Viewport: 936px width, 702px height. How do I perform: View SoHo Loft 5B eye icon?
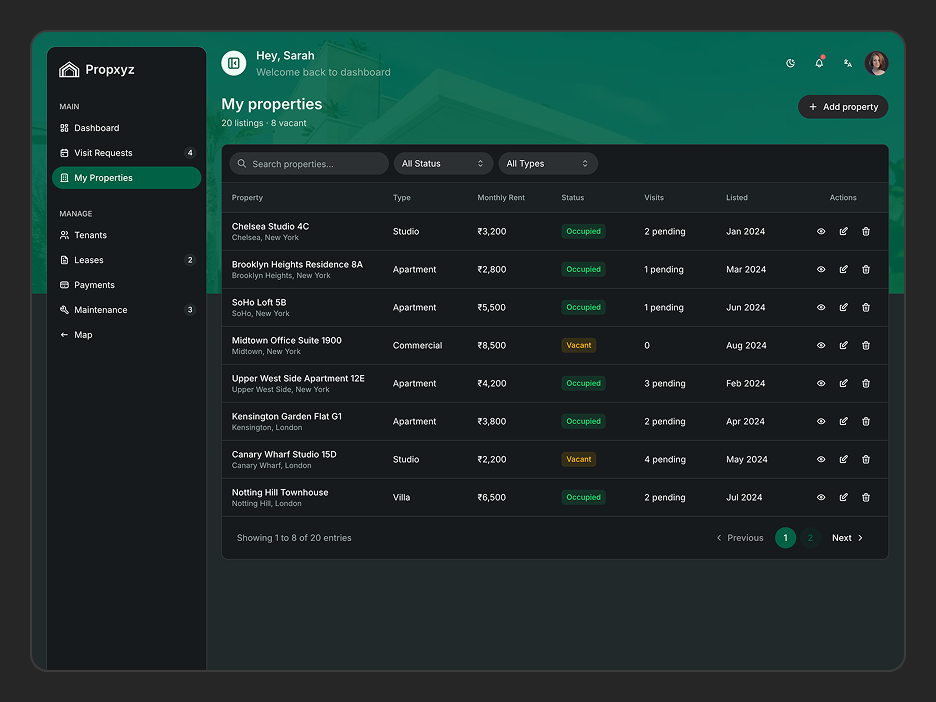click(821, 307)
